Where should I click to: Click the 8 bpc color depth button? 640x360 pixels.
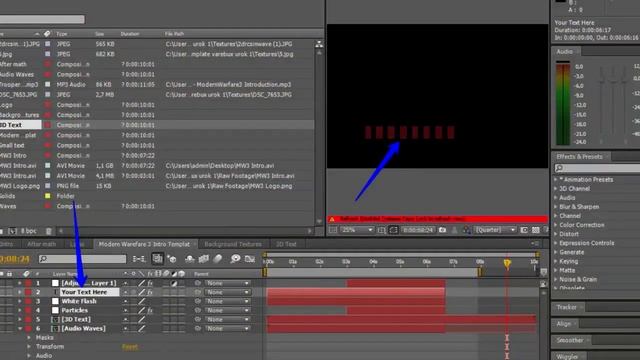pos(29,231)
